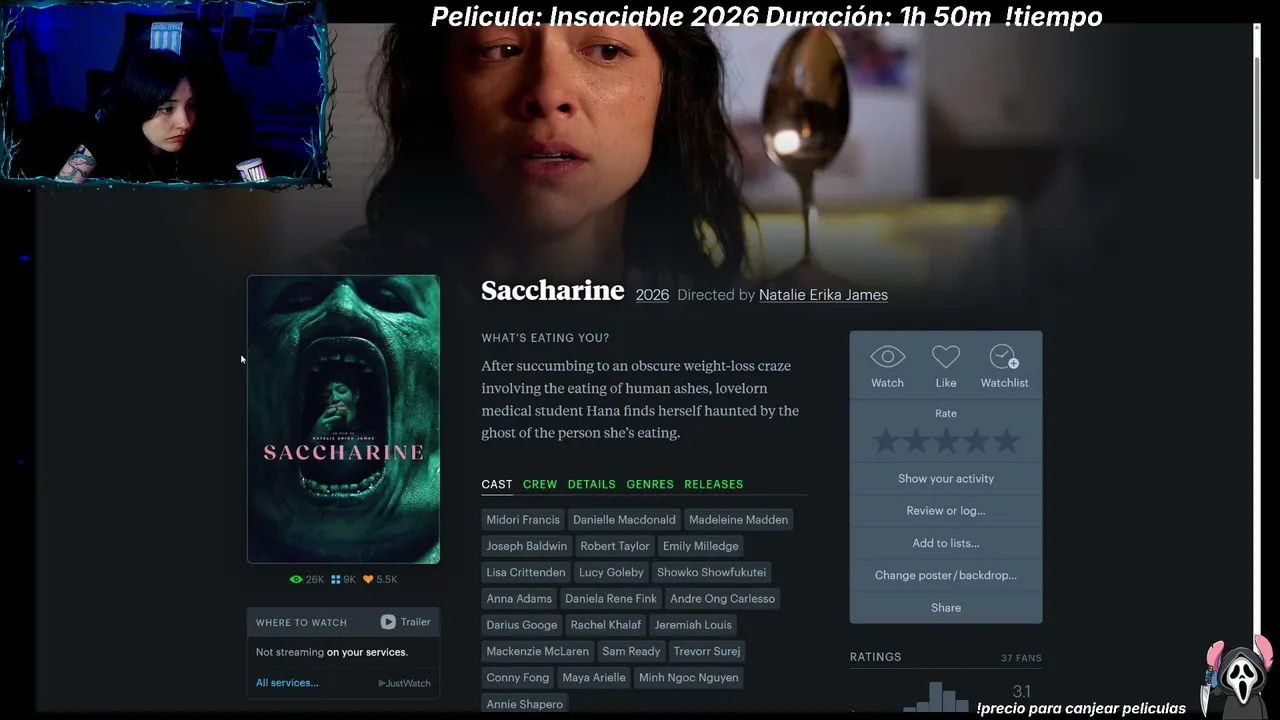Open director Natalie Erika James's page

pyautogui.click(x=823, y=295)
